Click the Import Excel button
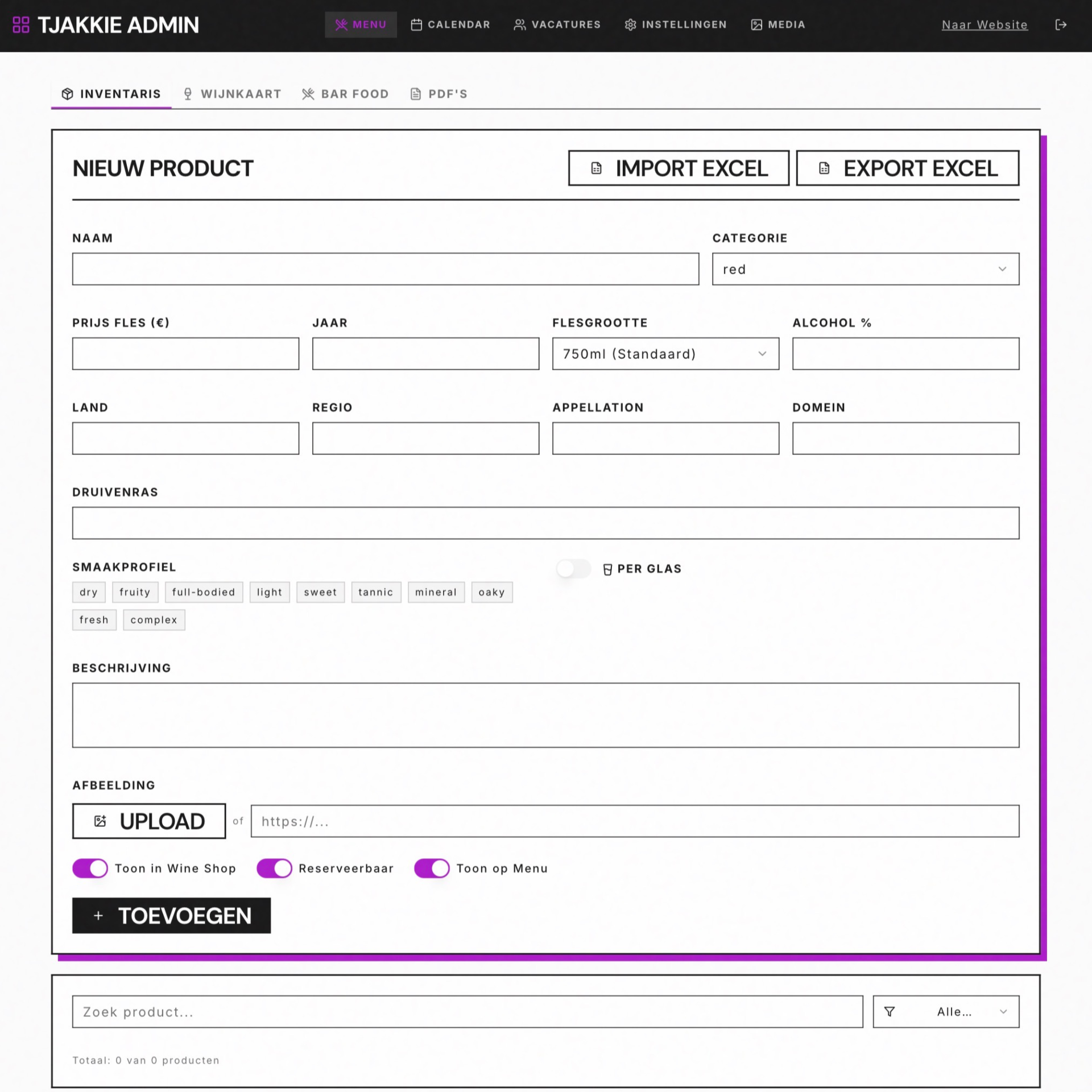This screenshot has width=1092, height=1092. [679, 168]
